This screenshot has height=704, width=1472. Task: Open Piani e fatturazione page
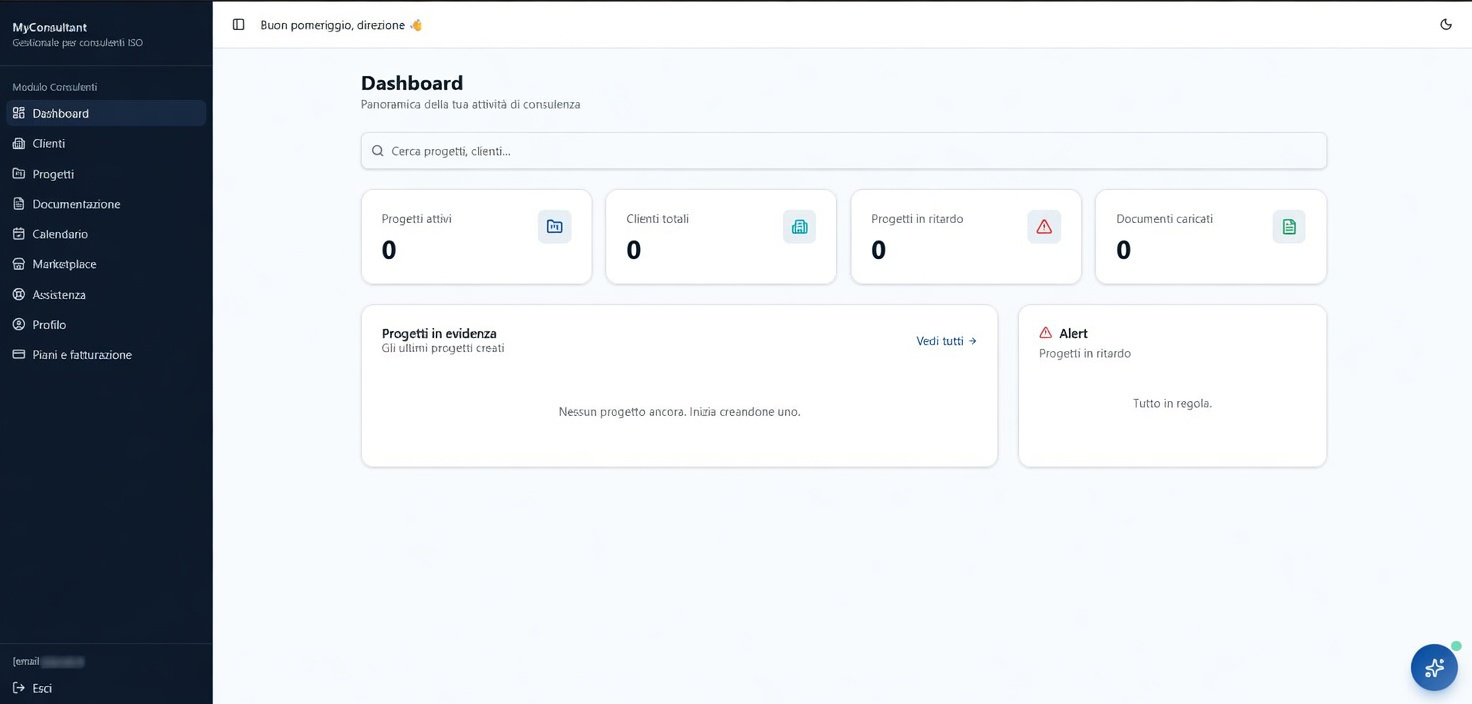tap(106, 354)
